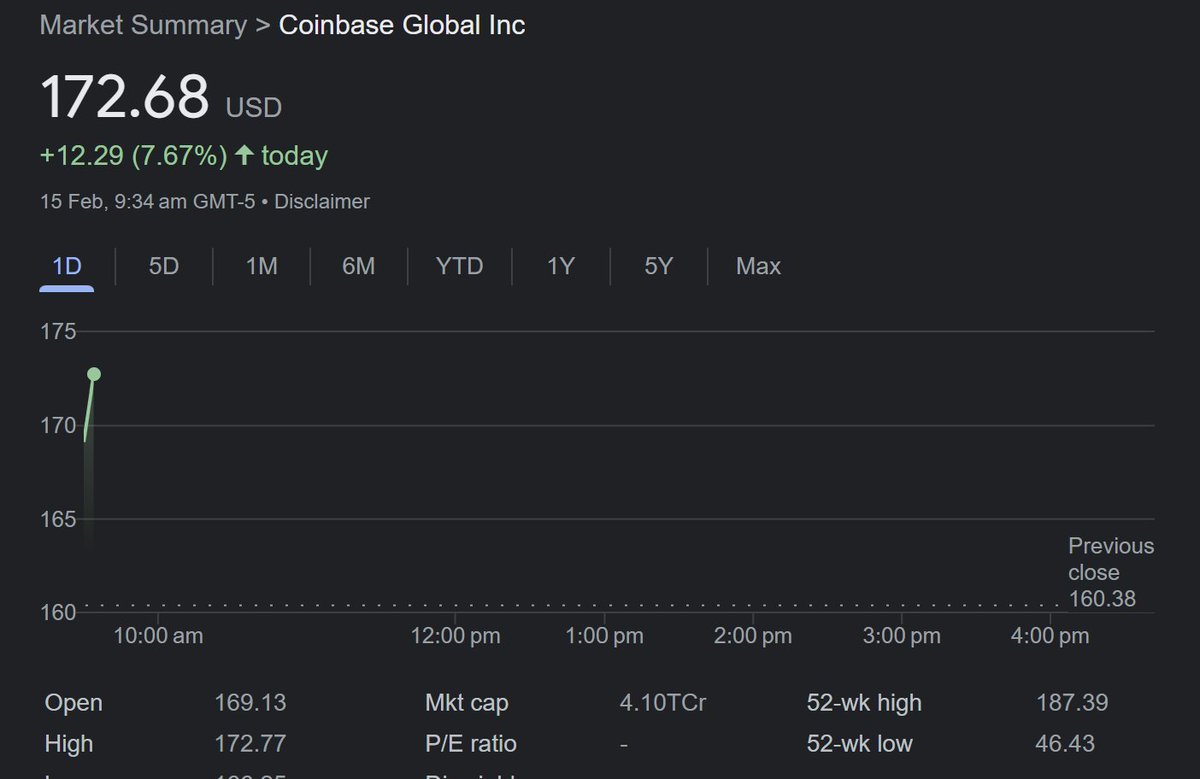
Task: Click the P/E ratio label
Action: coord(471,744)
